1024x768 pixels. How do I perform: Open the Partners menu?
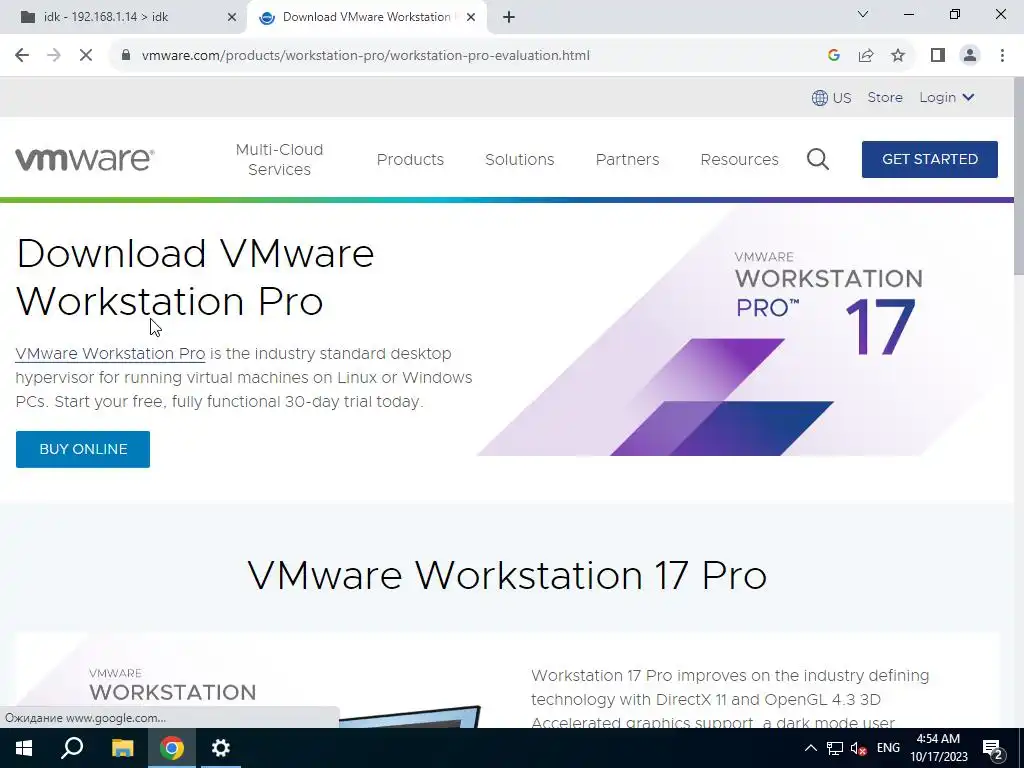[628, 159]
